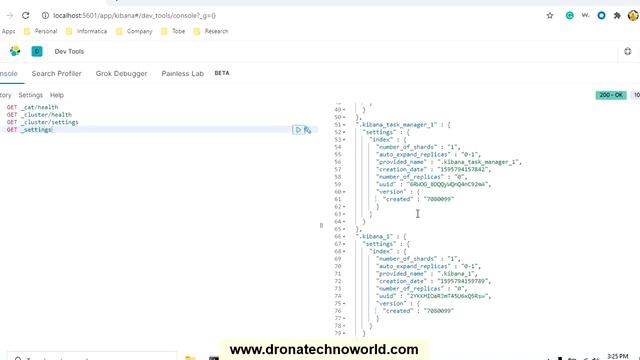Open the Extensions puzzle icon

pos(617,16)
